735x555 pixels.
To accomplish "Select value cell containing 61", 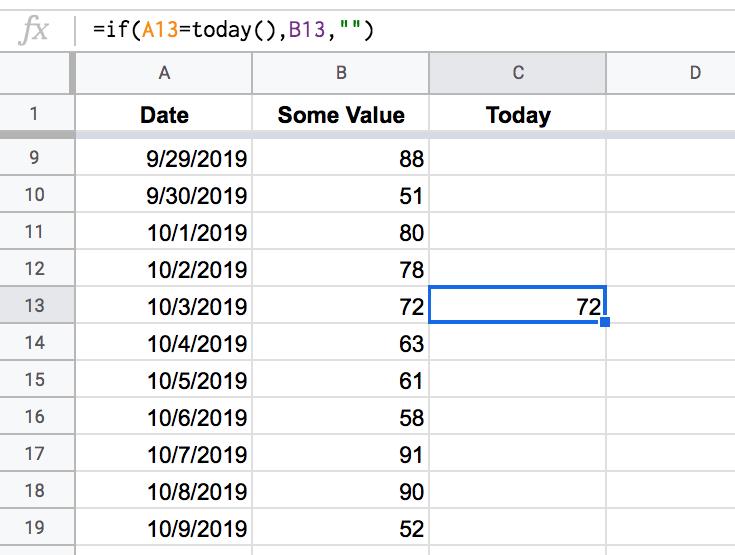I will pos(341,380).
